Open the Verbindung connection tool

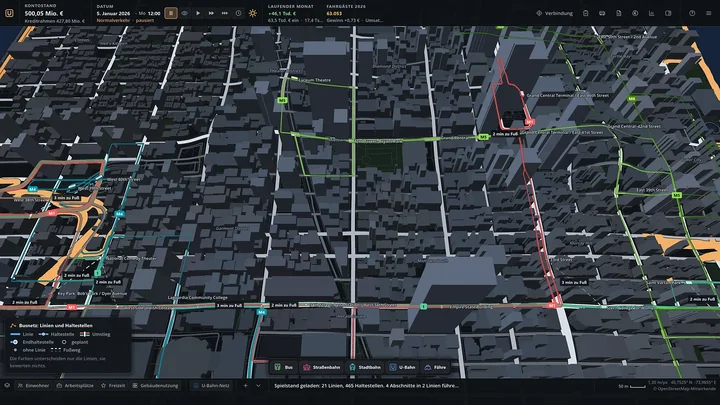click(x=555, y=13)
